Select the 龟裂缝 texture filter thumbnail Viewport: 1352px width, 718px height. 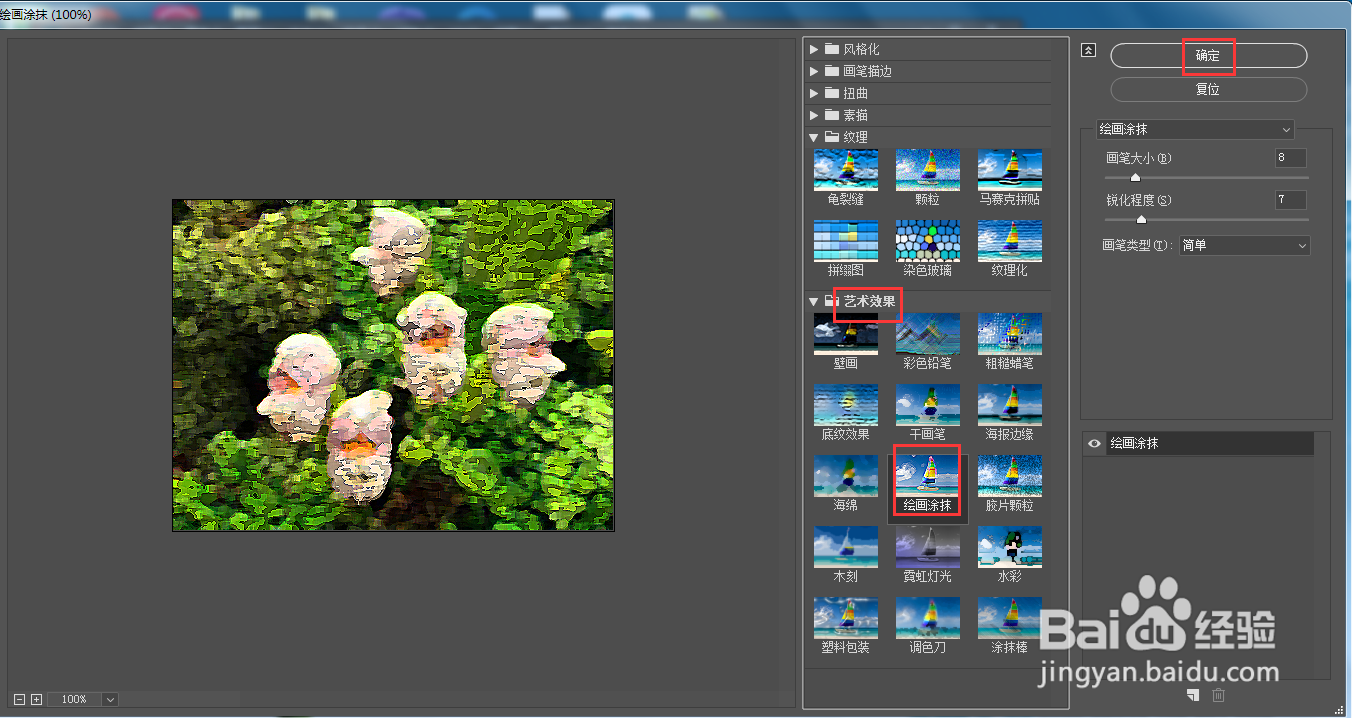(846, 170)
